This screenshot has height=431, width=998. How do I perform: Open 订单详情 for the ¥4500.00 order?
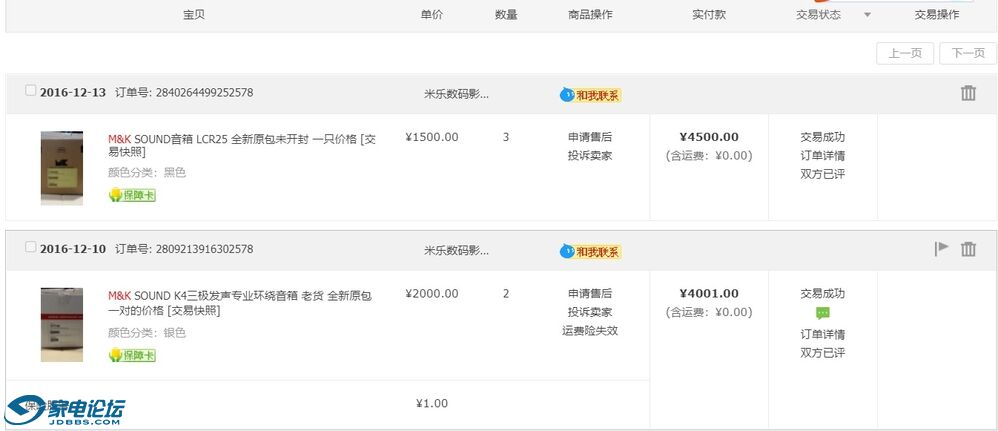click(822, 155)
